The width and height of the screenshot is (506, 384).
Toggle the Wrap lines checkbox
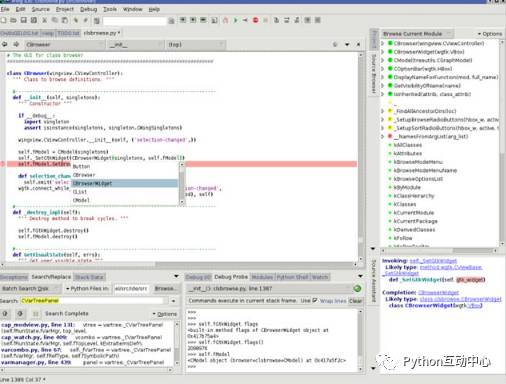pos(314,300)
